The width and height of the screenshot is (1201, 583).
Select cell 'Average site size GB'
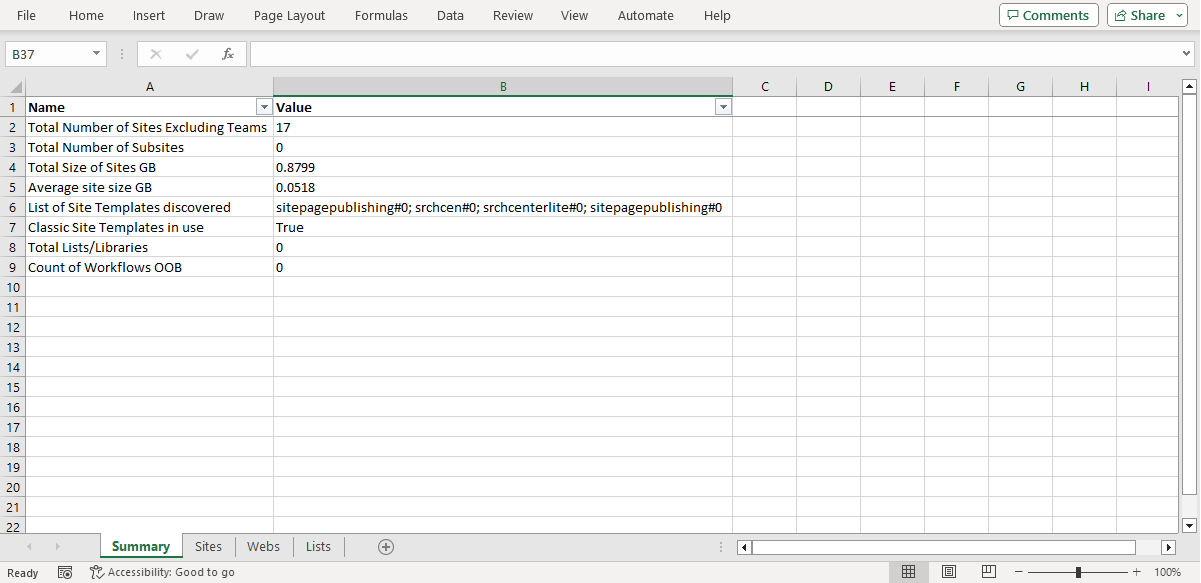pos(150,187)
